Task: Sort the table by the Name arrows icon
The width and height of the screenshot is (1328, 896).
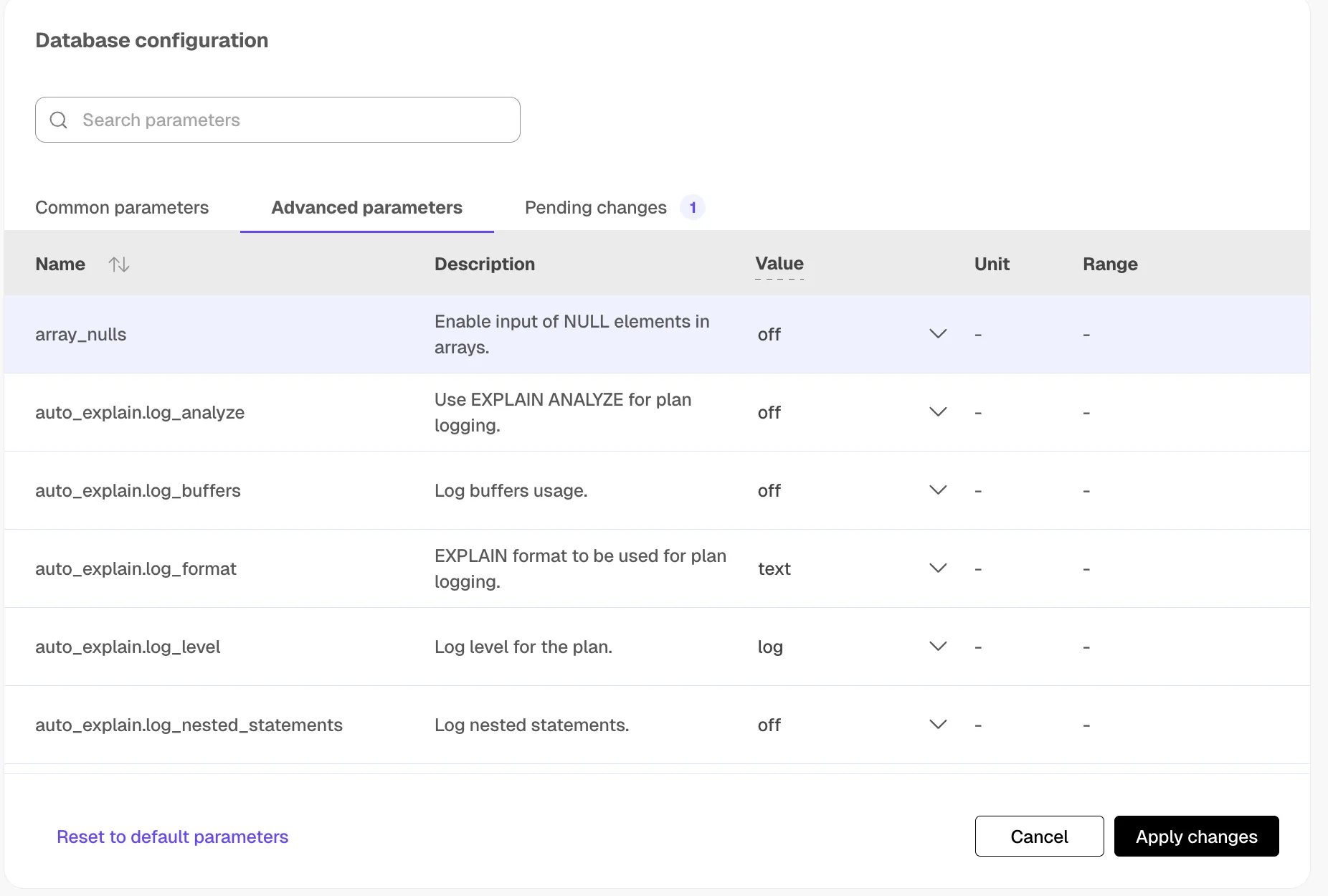Action: [x=119, y=264]
